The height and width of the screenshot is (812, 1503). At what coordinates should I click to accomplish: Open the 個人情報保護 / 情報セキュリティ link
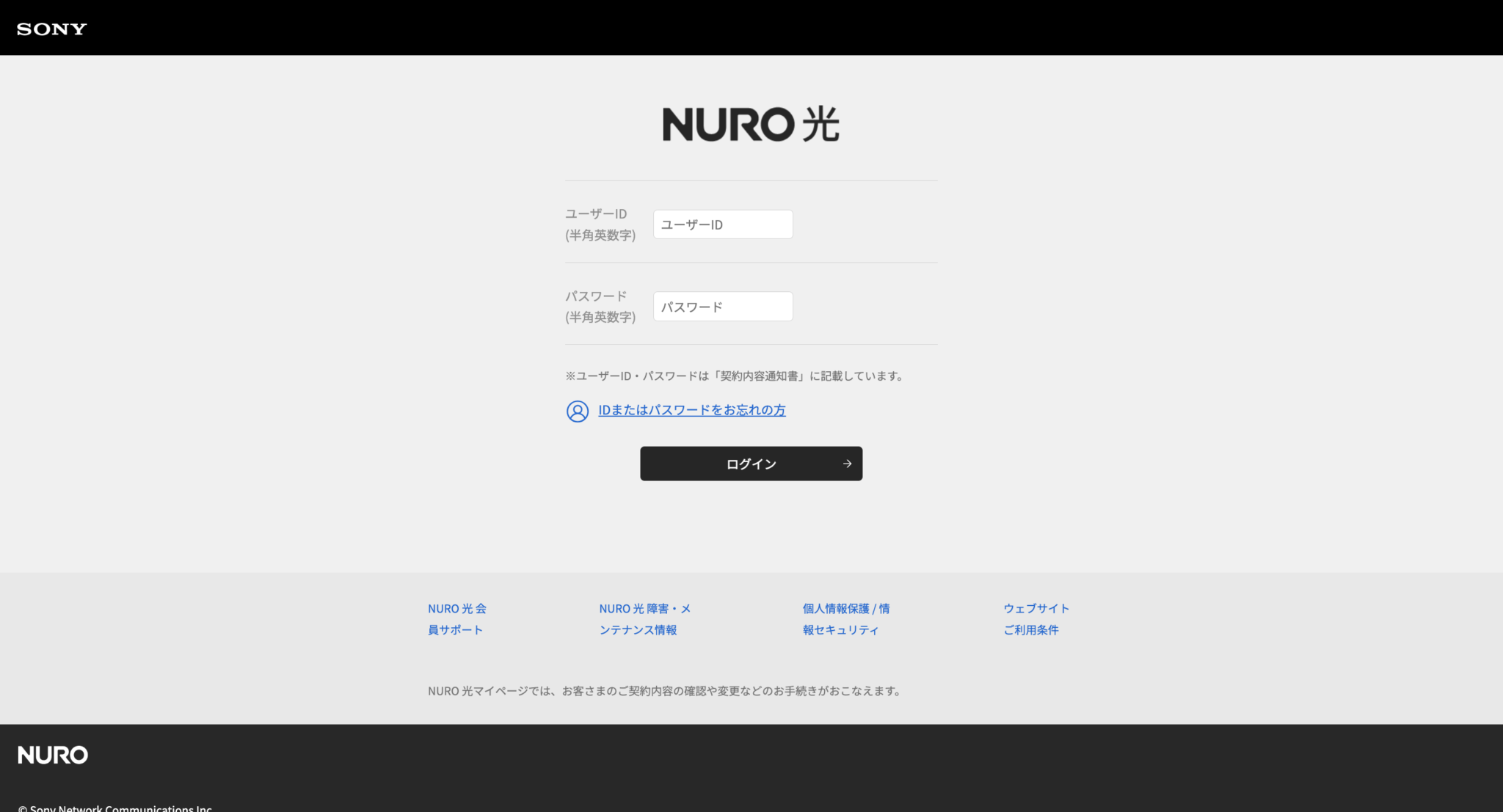(x=845, y=618)
